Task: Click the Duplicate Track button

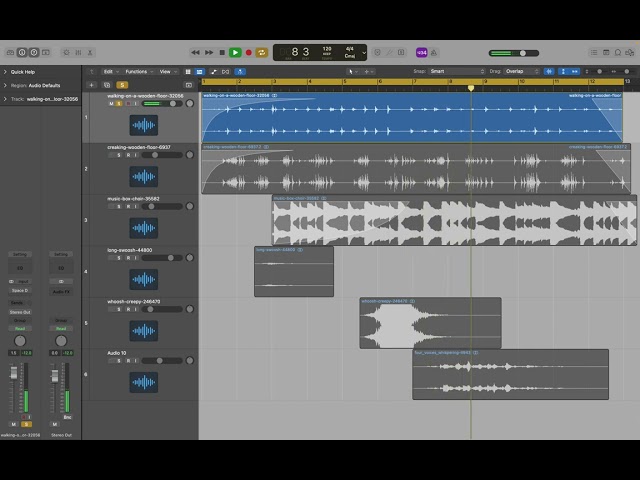Action: (x=107, y=85)
